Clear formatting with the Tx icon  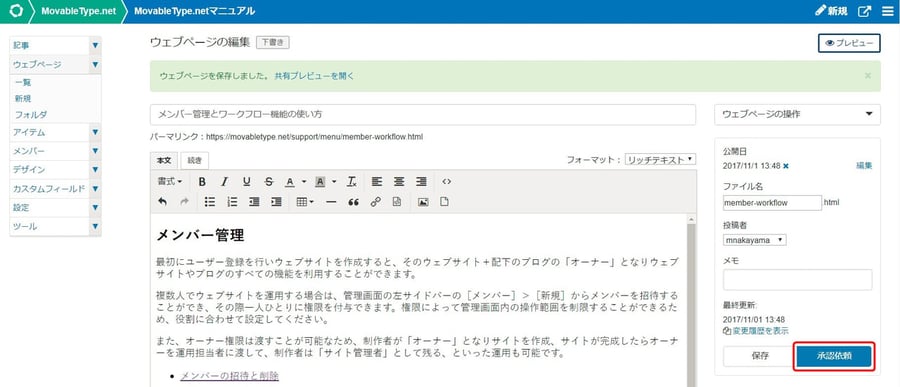click(x=352, y=181)
